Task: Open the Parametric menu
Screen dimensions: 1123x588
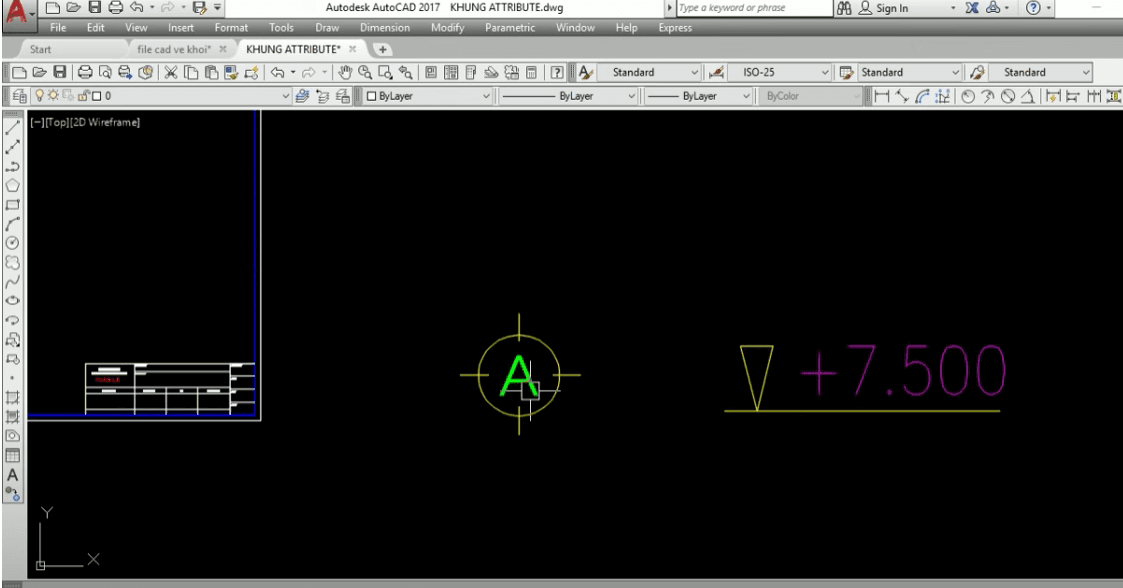Action: coord(510,28)
